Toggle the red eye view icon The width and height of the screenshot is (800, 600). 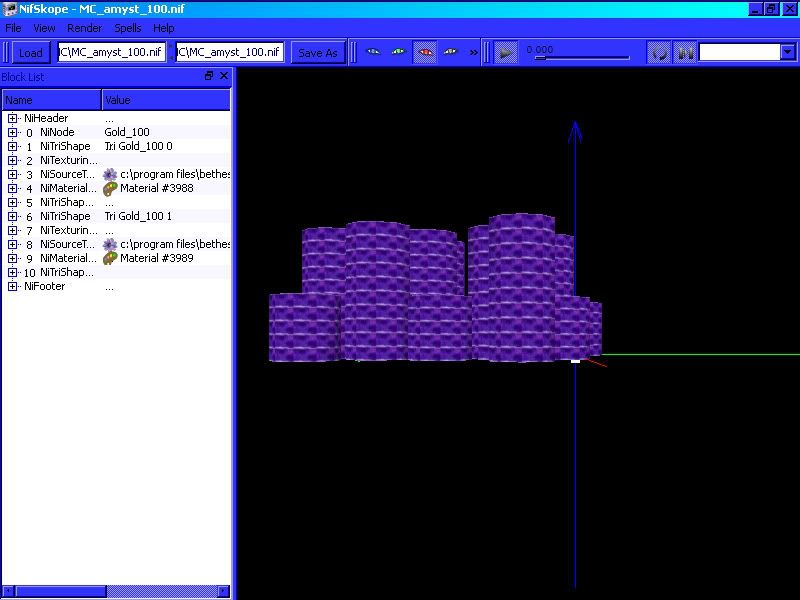425,52
